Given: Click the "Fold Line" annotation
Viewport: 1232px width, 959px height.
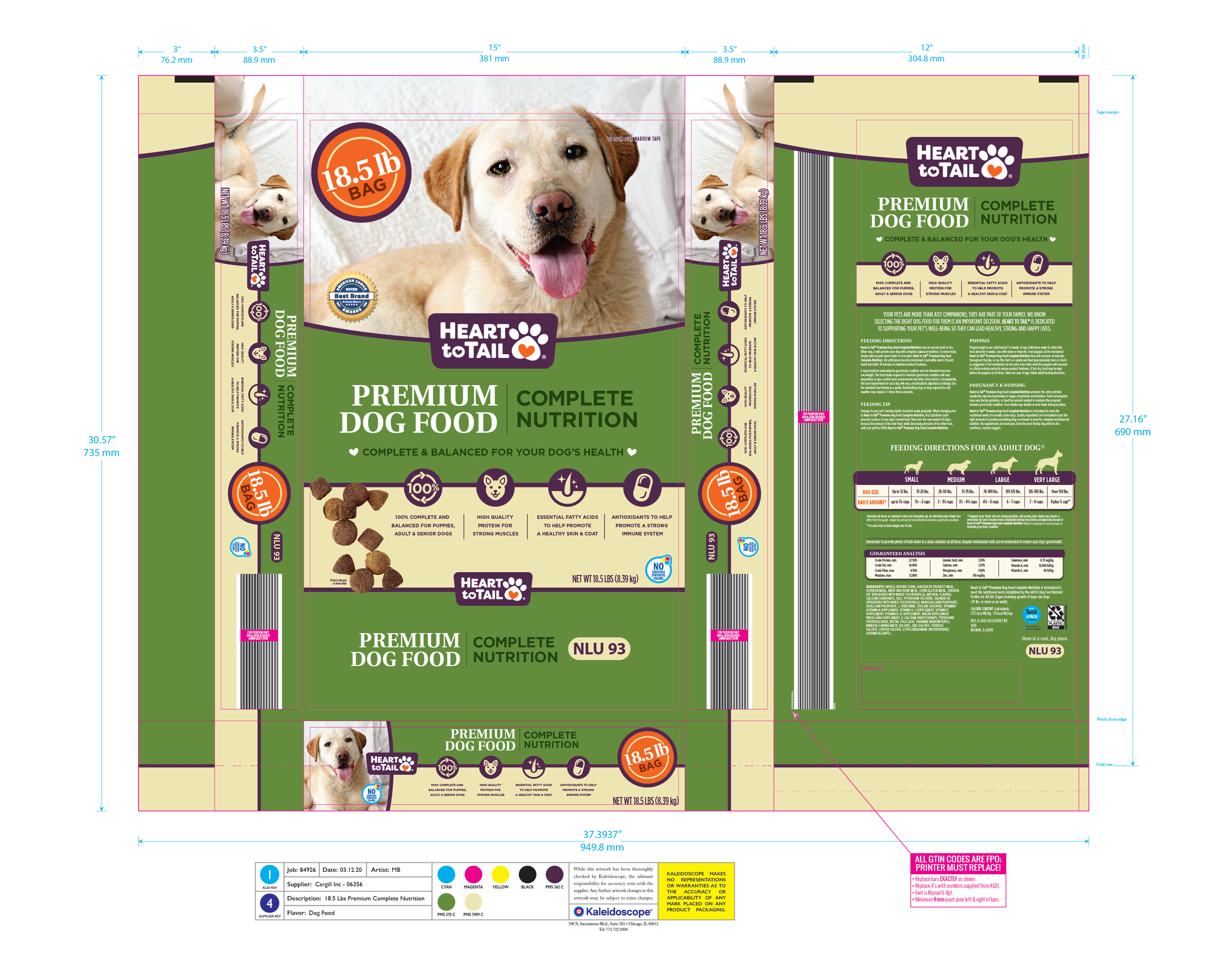Looking at the screenshot, I should pyautogui.click(x=1104, y=764).
